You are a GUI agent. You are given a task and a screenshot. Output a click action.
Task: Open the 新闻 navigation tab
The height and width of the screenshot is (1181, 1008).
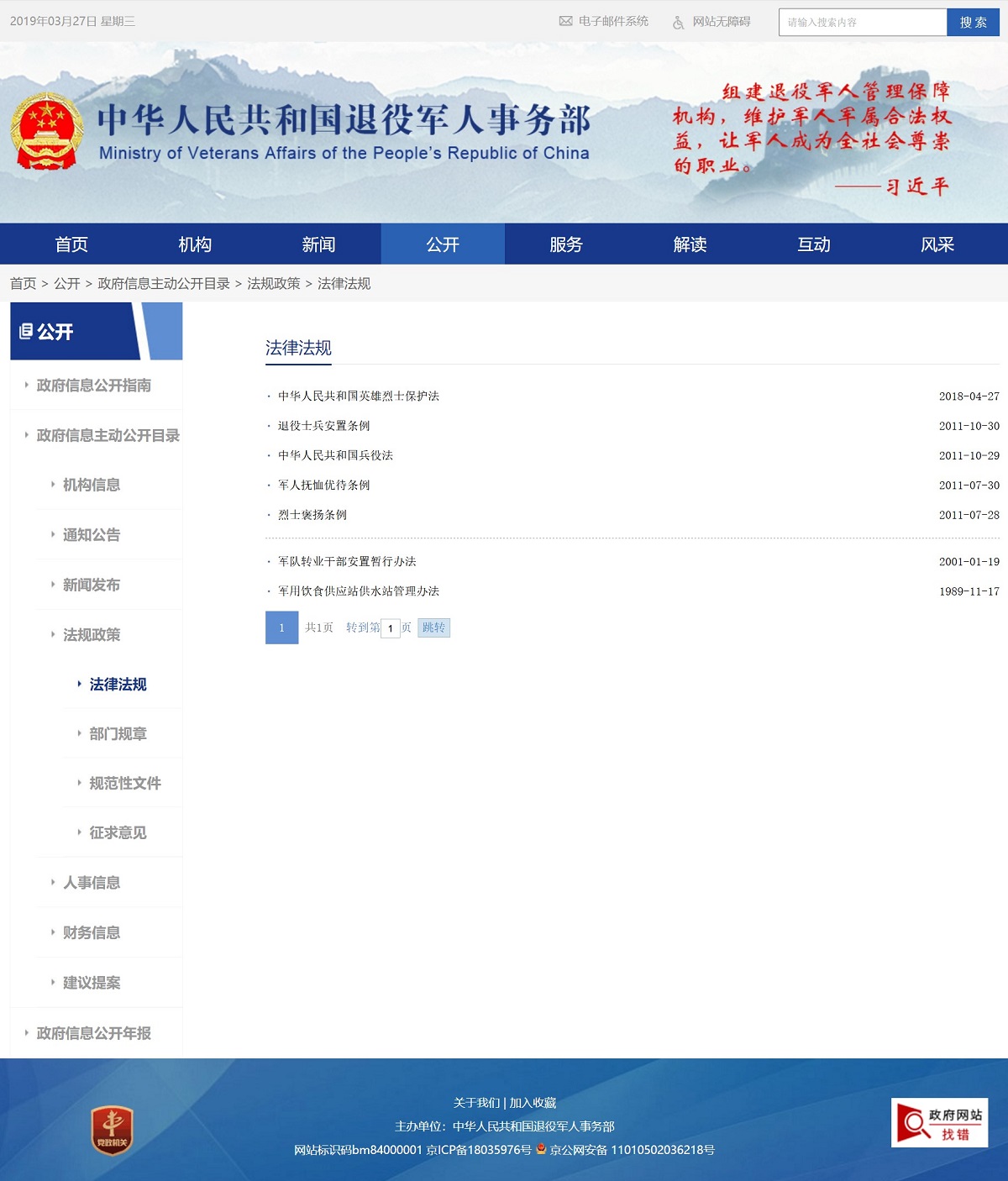(318, 244)
